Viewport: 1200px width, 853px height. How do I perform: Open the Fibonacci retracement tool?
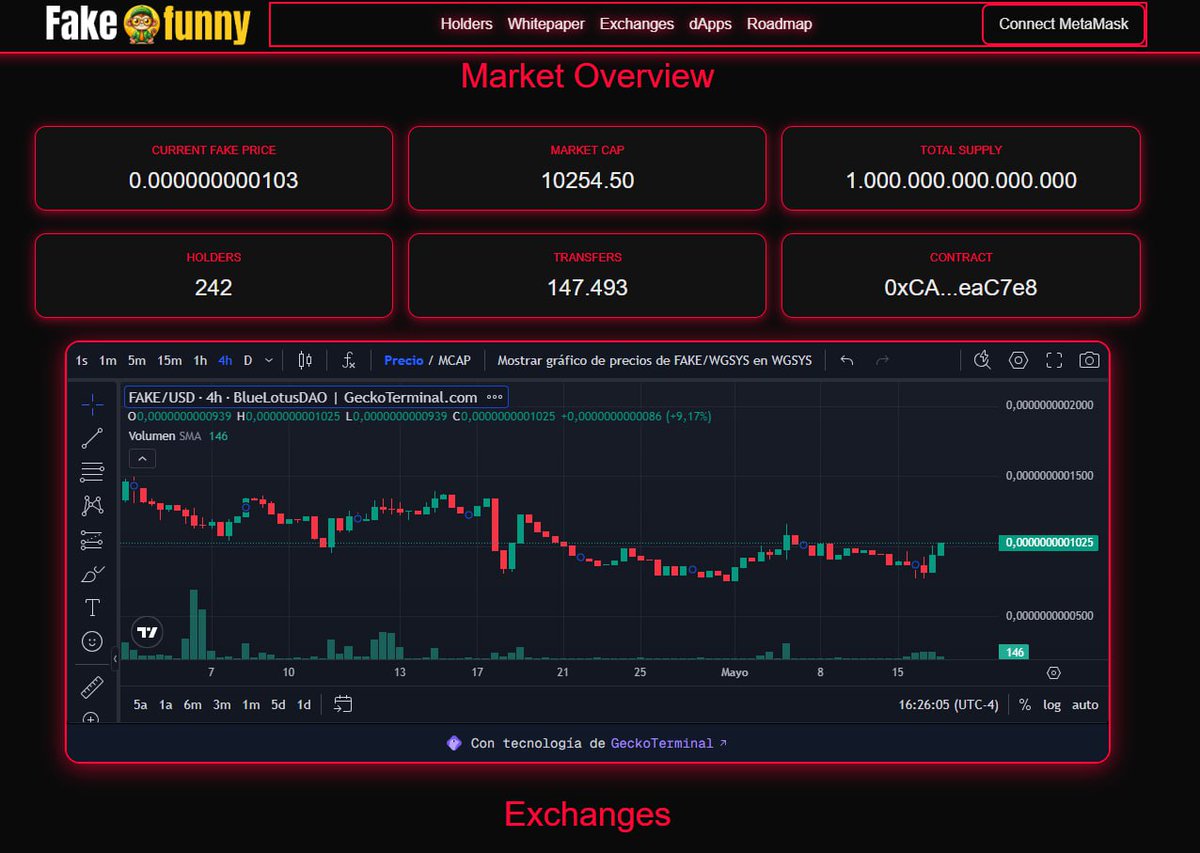(x=92, y=472)
